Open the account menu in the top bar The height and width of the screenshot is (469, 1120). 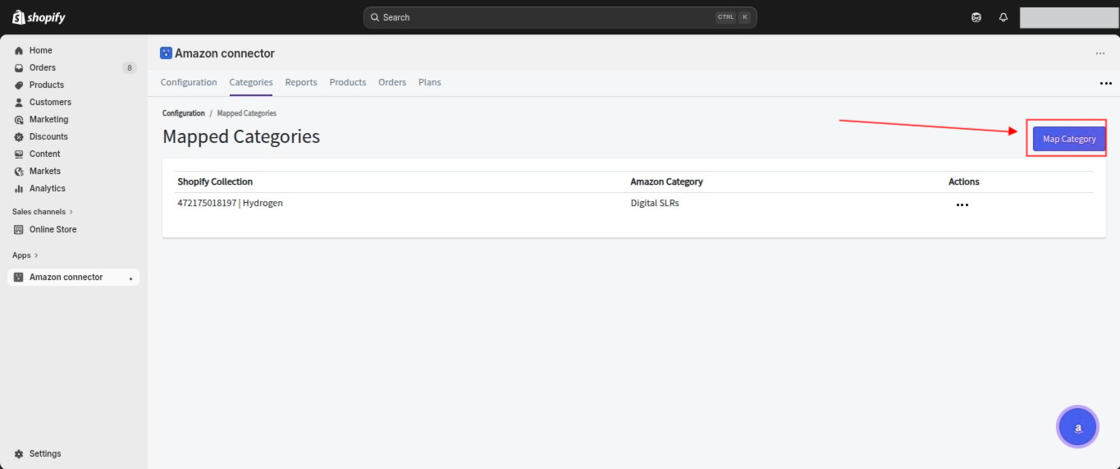point(1068,18)
